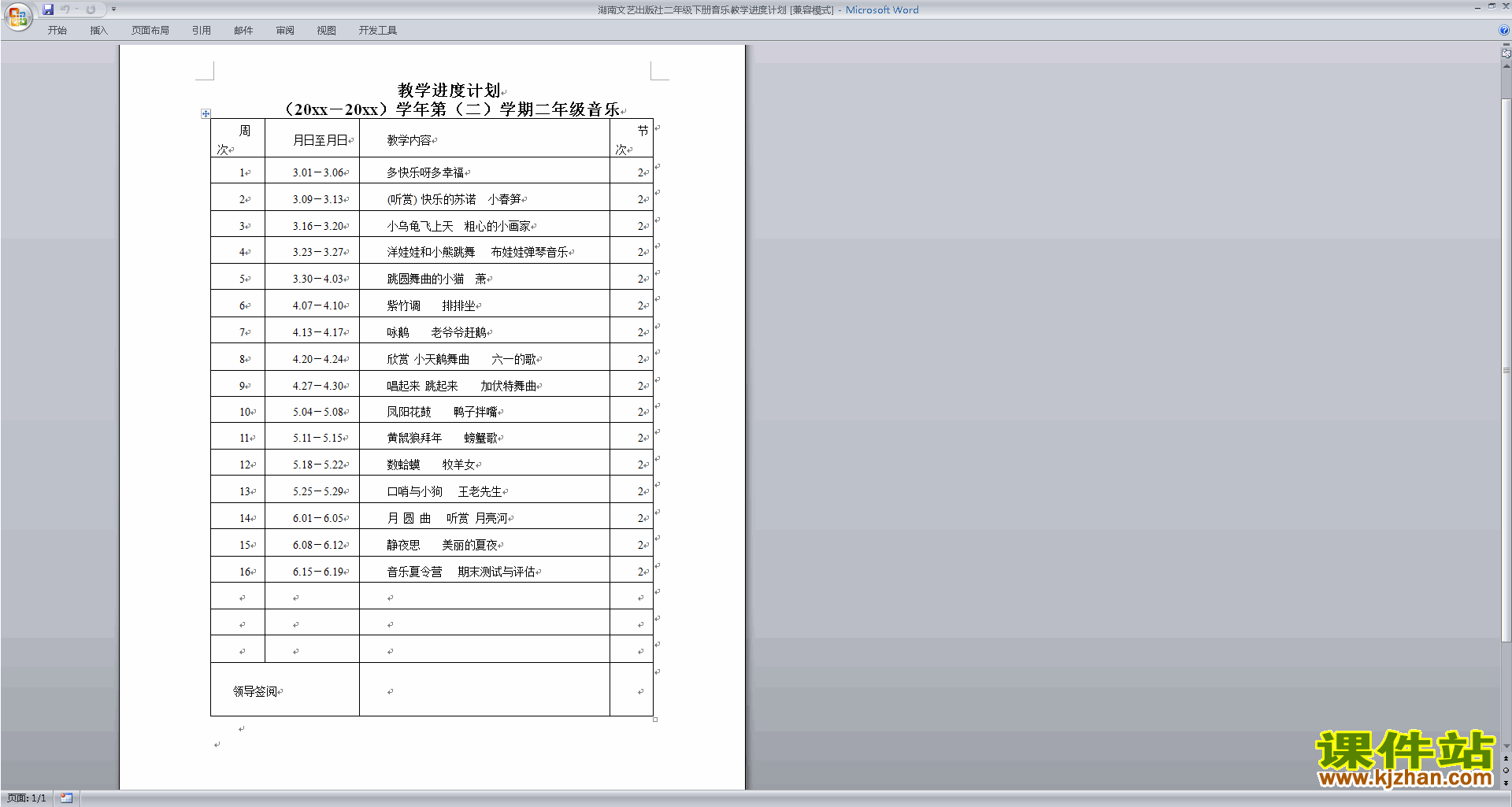Click the Select Browse Object circle button
Screen dimensions: 1512x807
pyautogui.click(x=1506, y=770)
